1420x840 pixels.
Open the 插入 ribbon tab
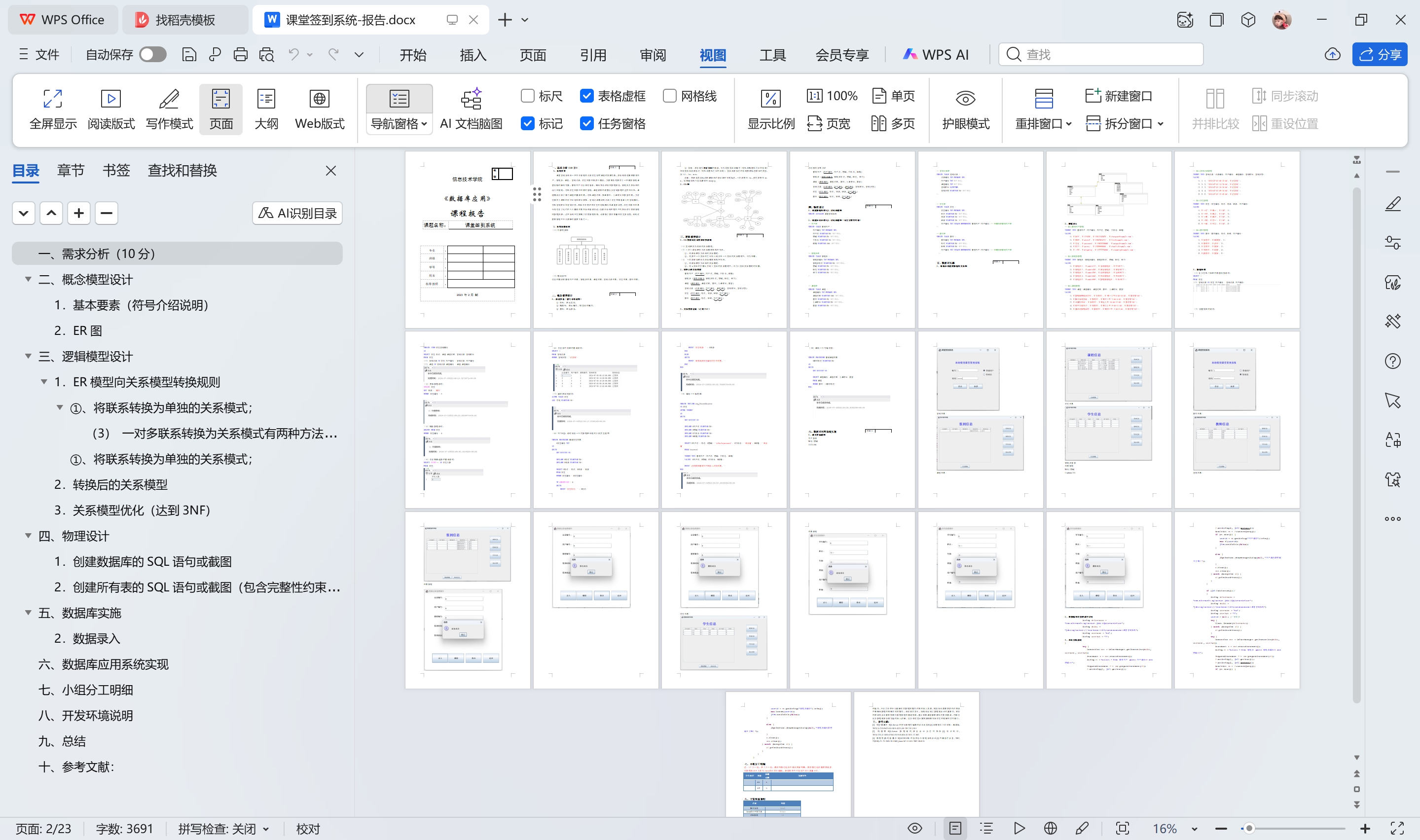tap(473, 55)
